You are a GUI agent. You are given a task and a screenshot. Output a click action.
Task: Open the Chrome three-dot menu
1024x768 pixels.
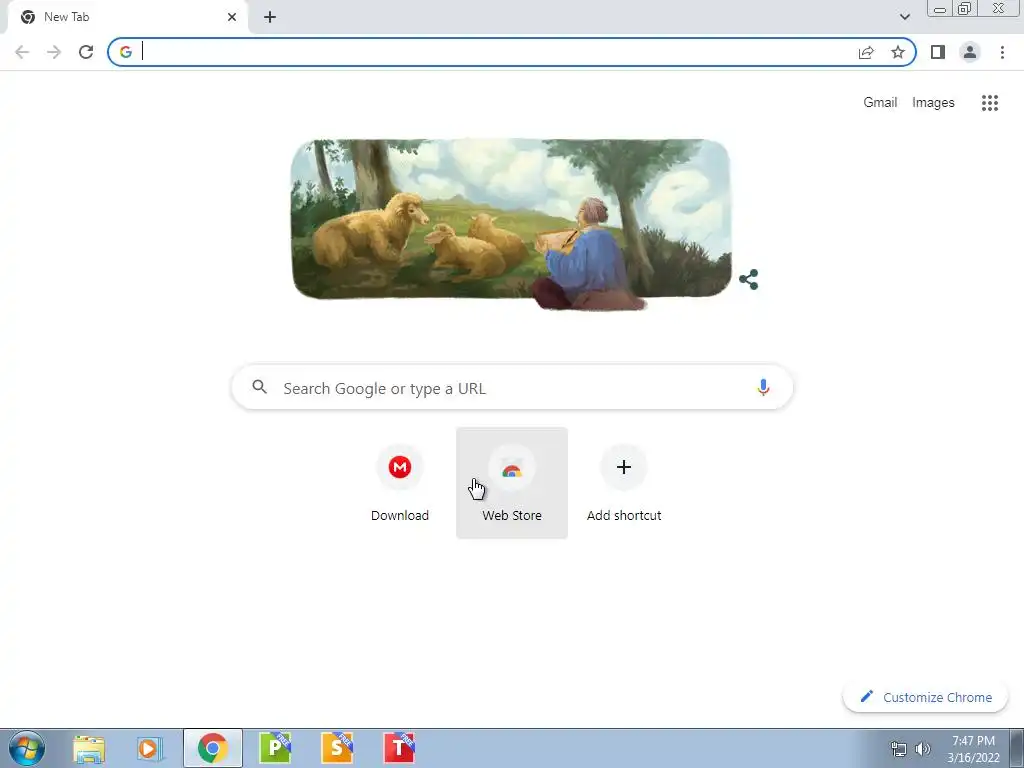[x=1002, y=52]
